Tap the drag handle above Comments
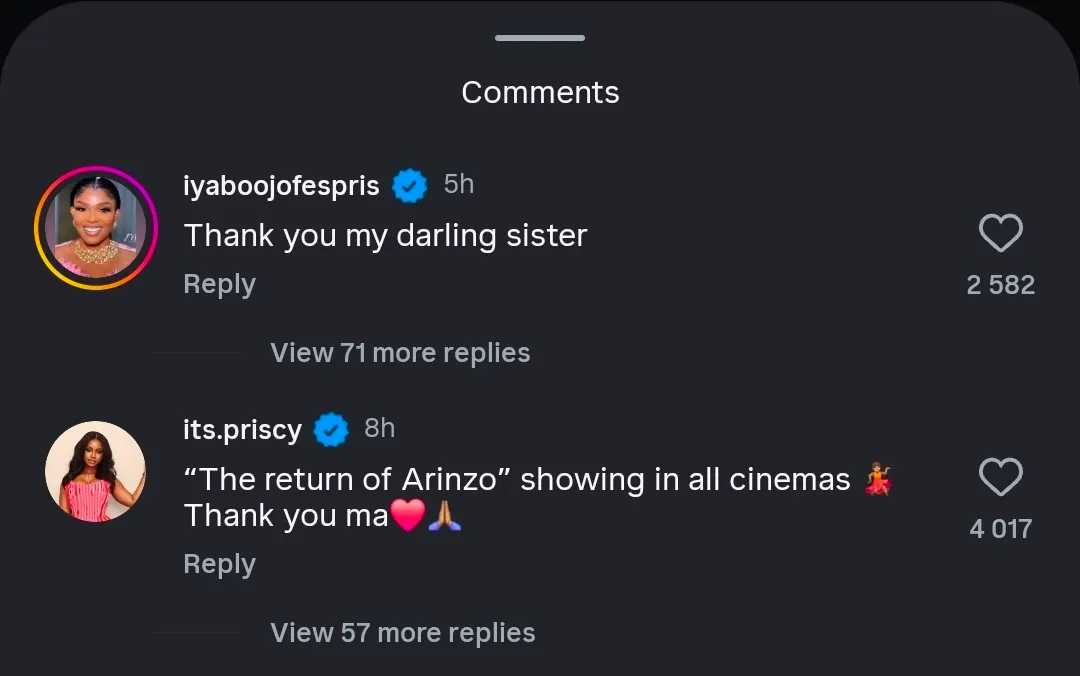 [540, 38]
